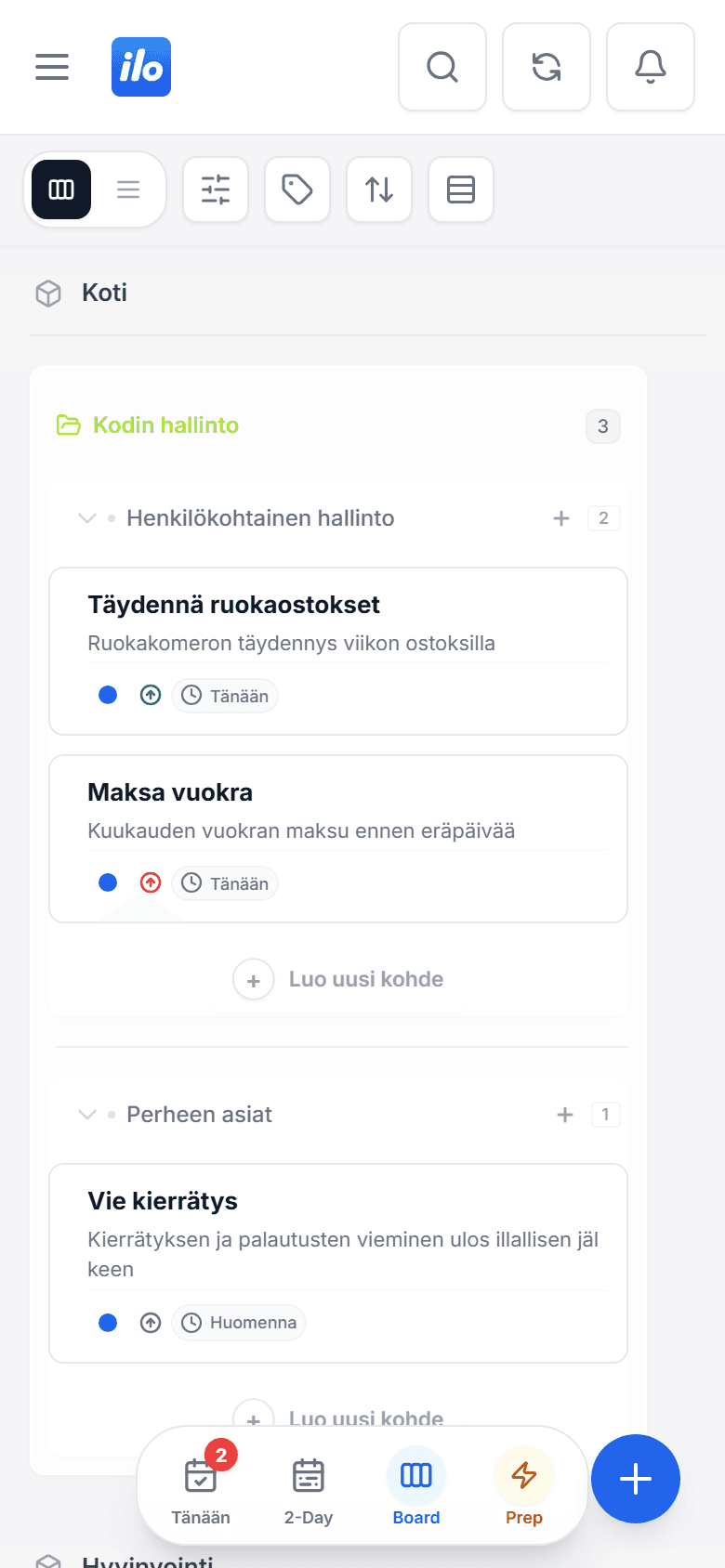This screenshot has width=725, height=1568.
Task: Switch to list view toggle
Action: 128,189
